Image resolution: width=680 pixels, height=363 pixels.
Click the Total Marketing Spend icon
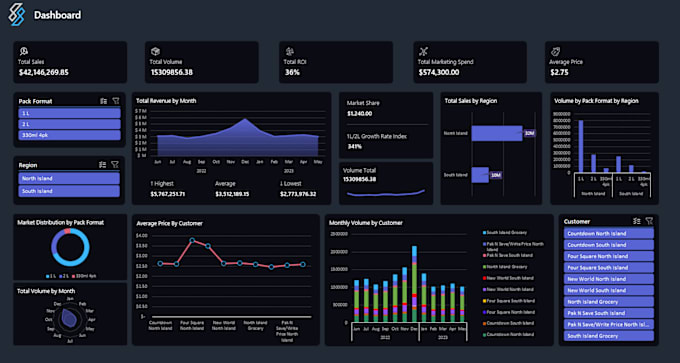tap(423, 52)
